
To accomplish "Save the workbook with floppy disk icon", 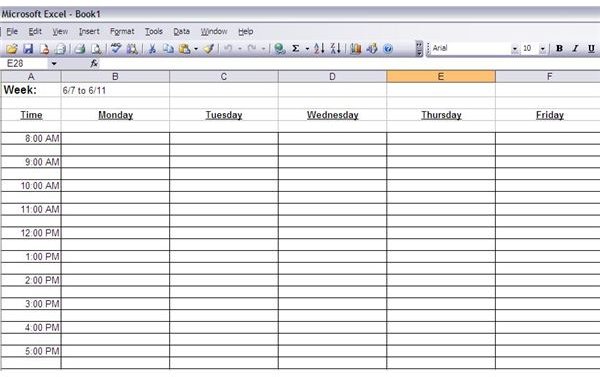I will [x=28, y=49].
